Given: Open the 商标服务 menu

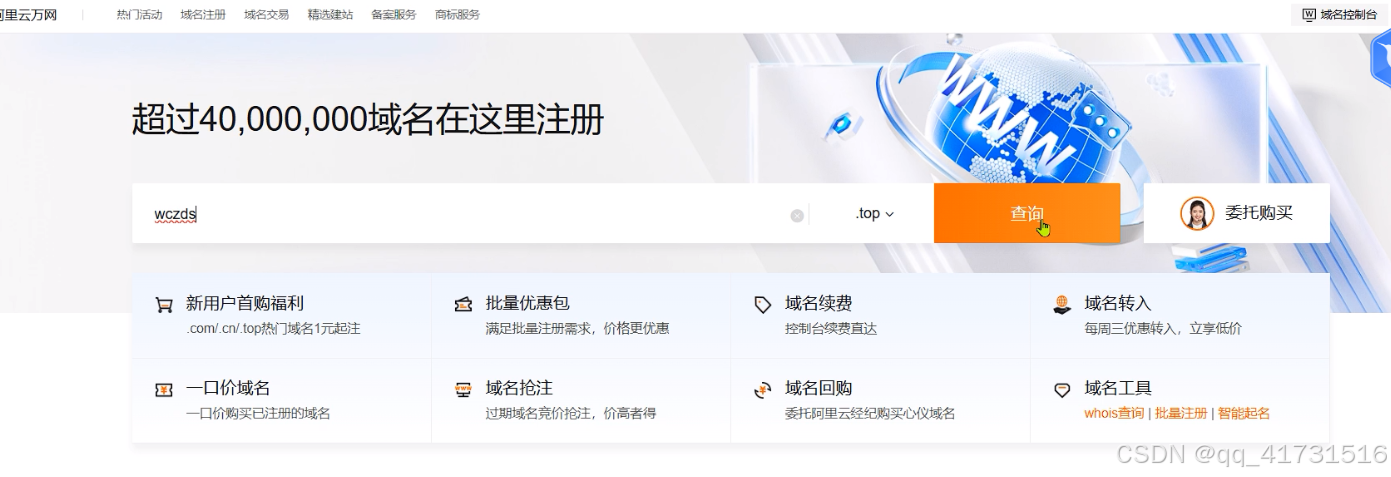Looking at the screenshot, I should (x=457, y=15).
